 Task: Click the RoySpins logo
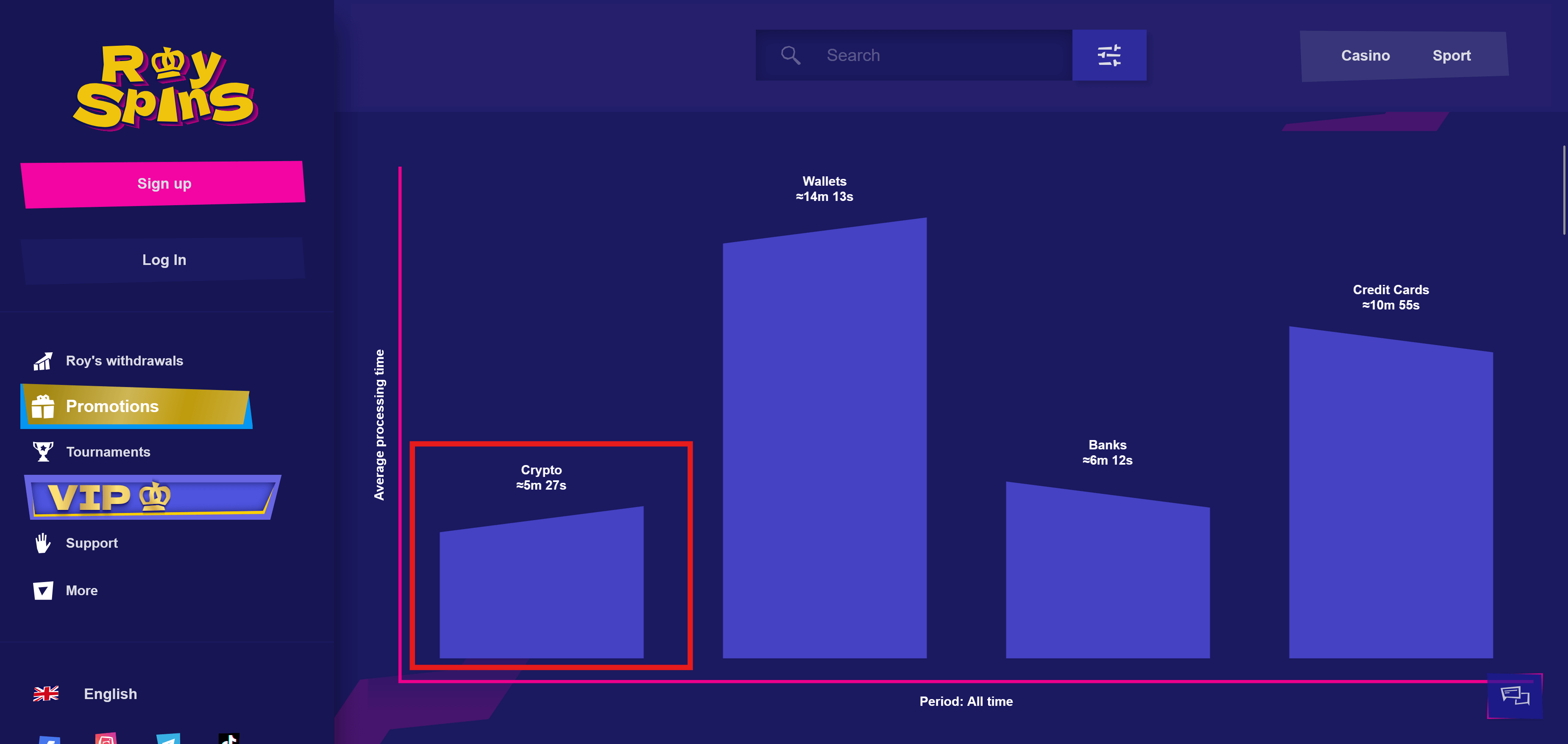pos(164,86)
